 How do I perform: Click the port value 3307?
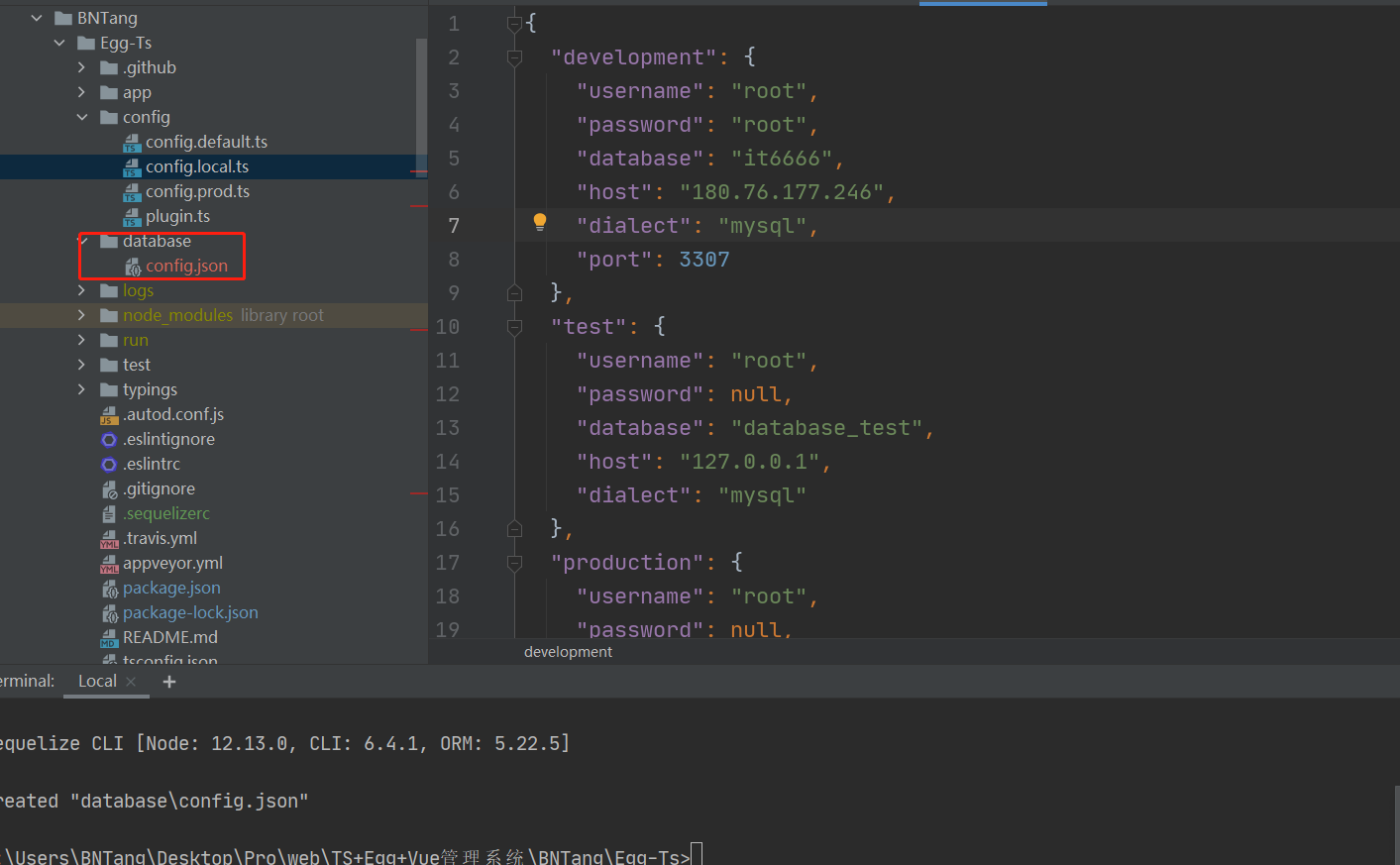(704, 260)
